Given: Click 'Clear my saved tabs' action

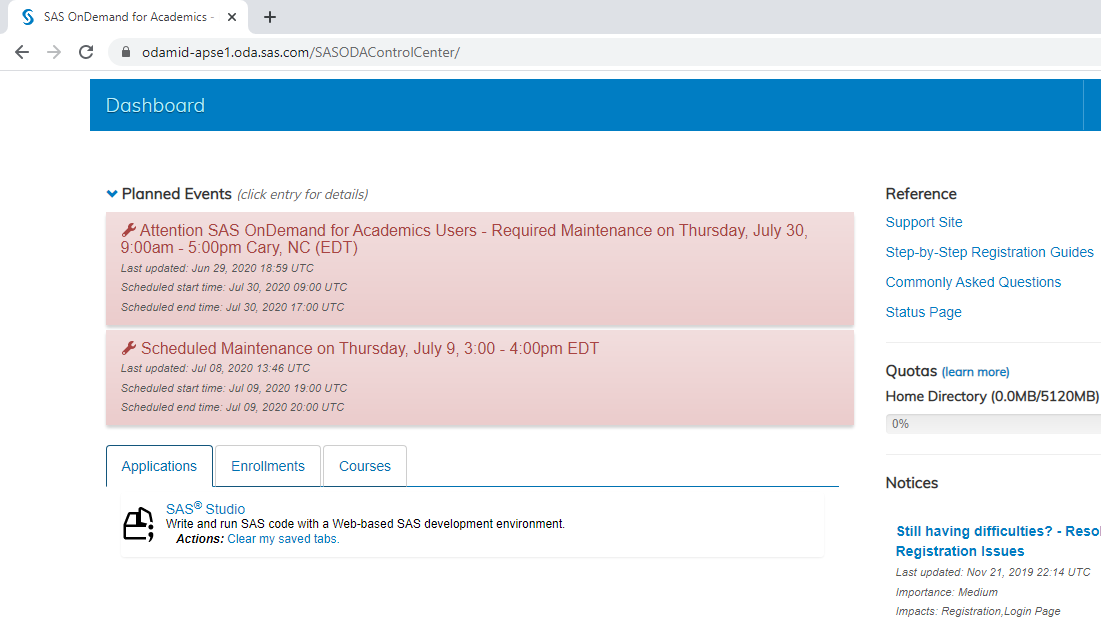Looking at the screenshot, I should pyautogui.click(x=283, y=539).
